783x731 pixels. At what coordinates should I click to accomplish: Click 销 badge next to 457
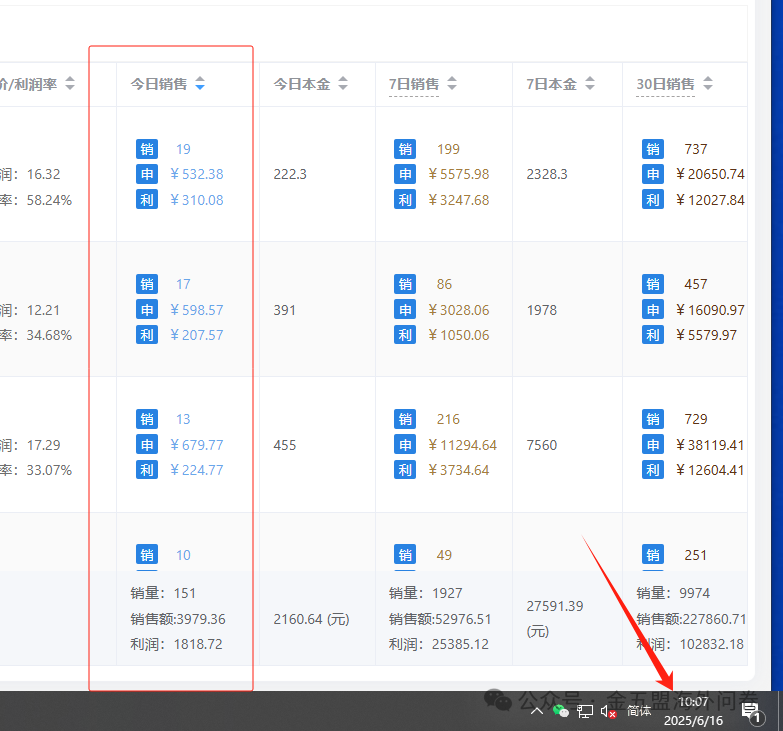point(653,284)
